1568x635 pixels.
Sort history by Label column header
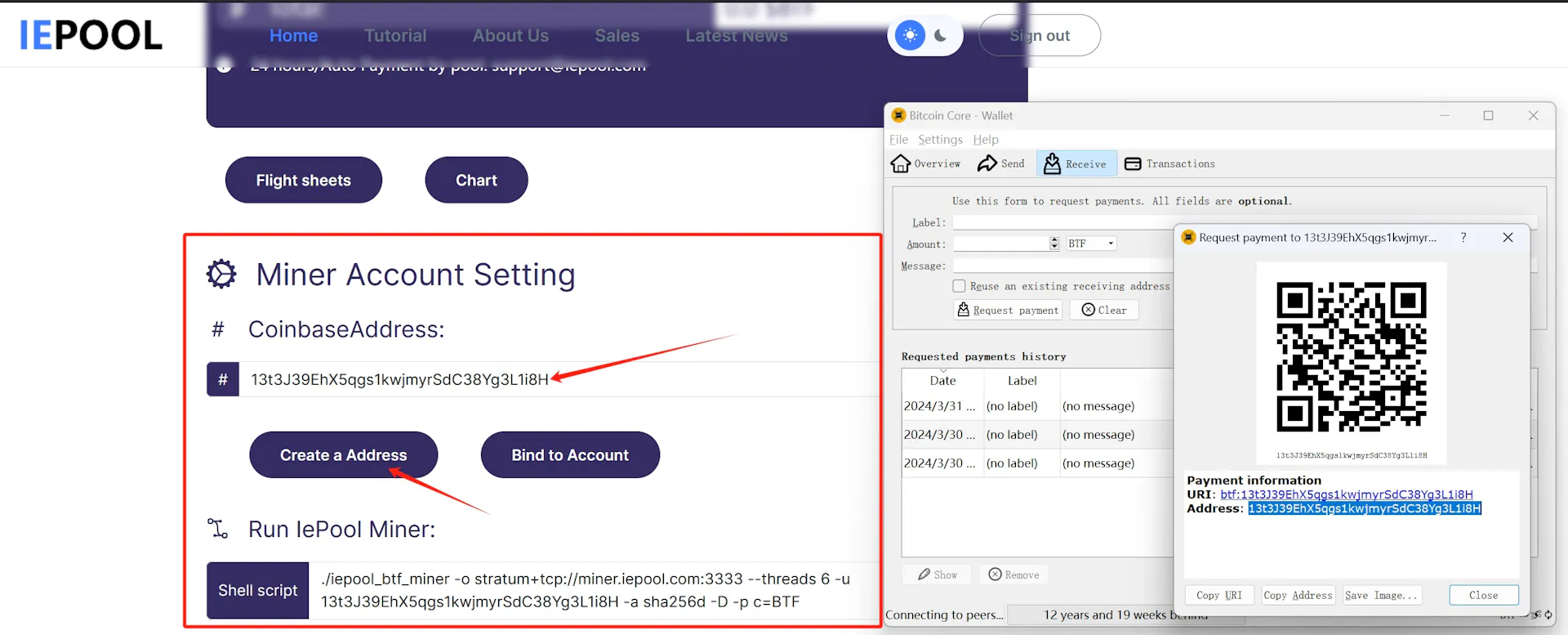(x=1022, y=381)
